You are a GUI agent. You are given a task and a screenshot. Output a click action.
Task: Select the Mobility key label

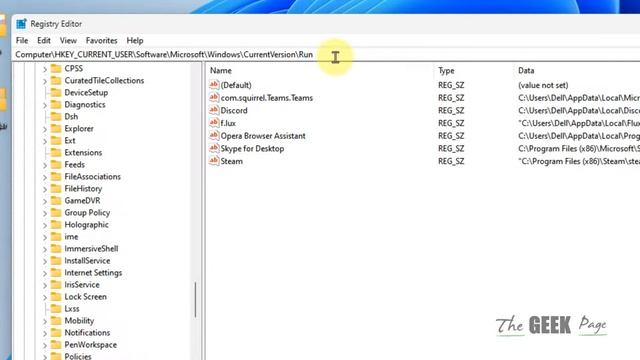(x=79, y=321)
